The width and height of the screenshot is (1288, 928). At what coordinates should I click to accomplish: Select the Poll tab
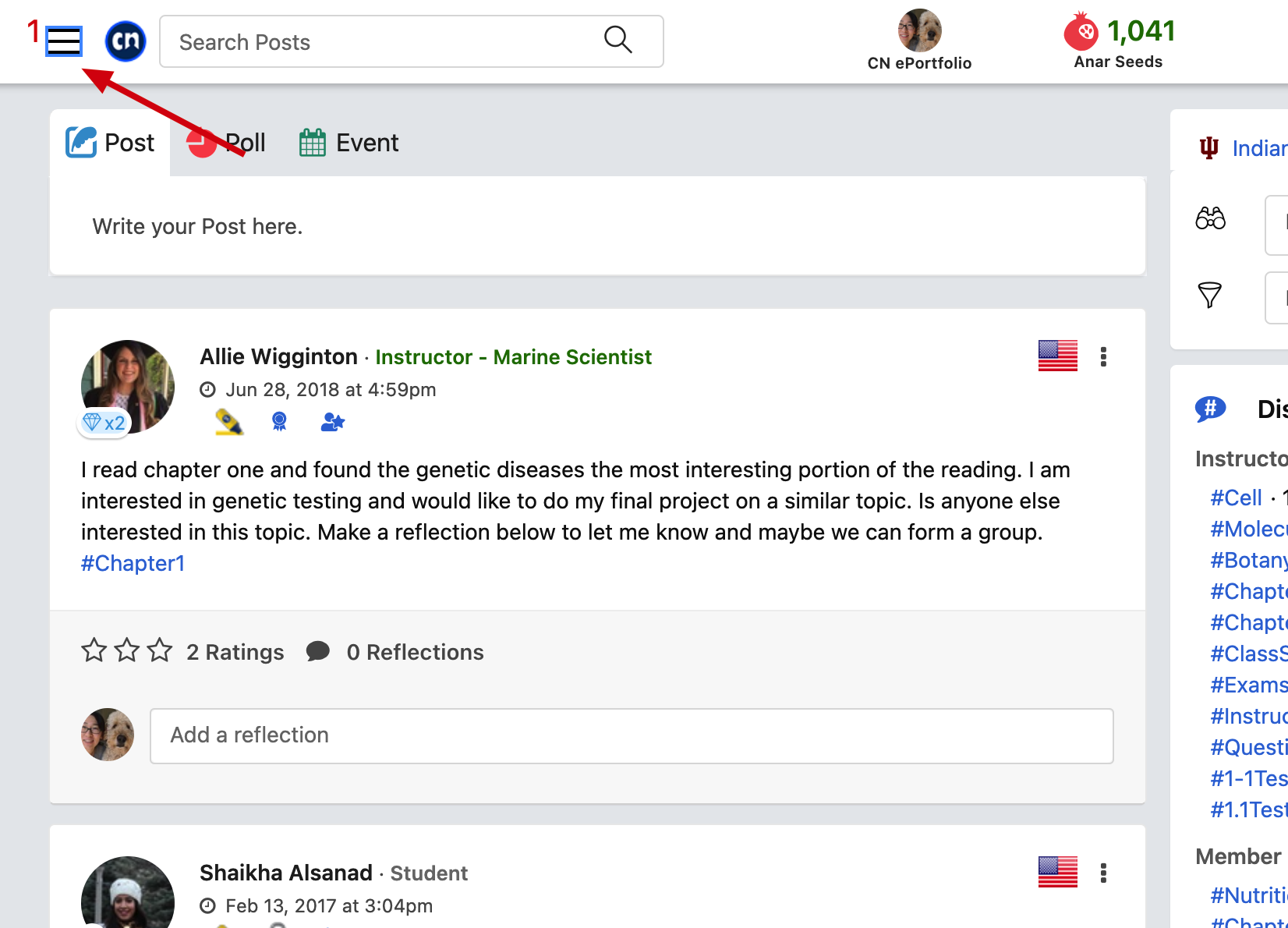tap(226, 143)
